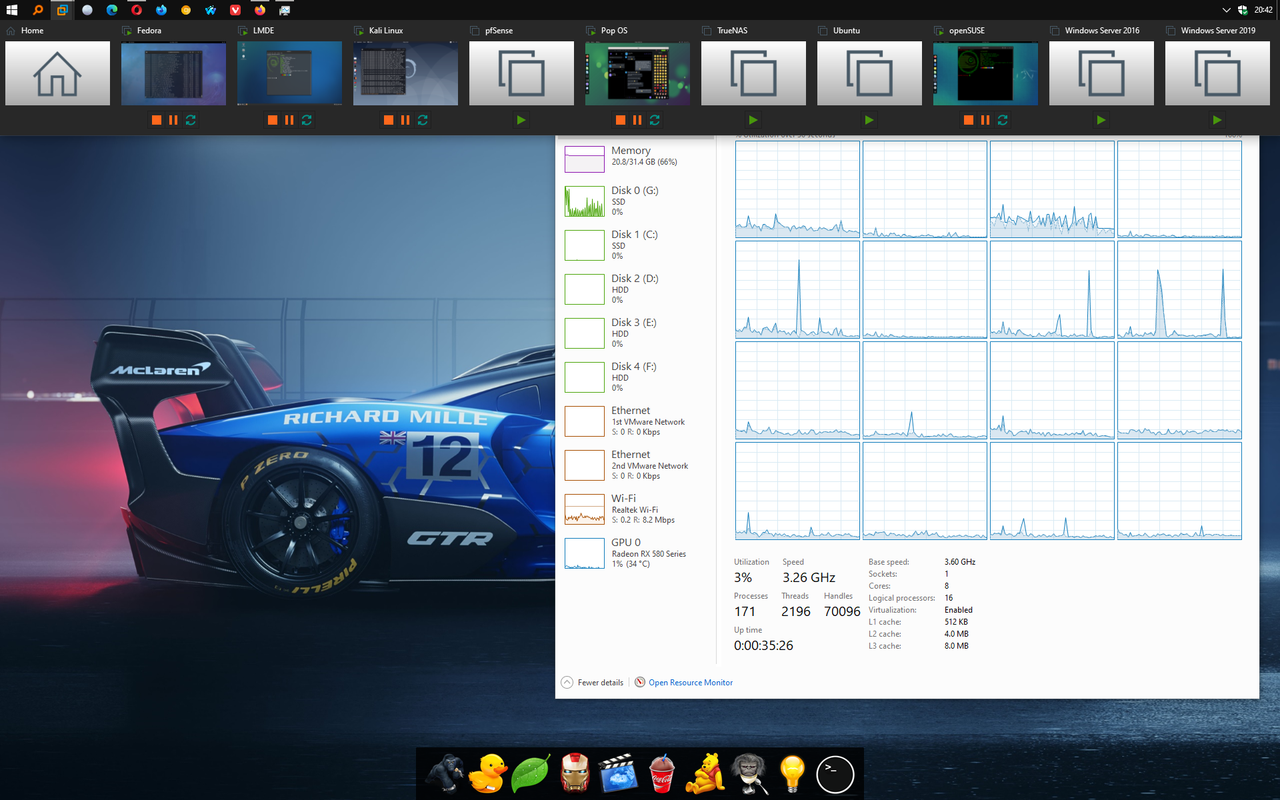Restart the LMDE virtual machine
This screenshot has height=800, width=1280.
coord(306,120)
